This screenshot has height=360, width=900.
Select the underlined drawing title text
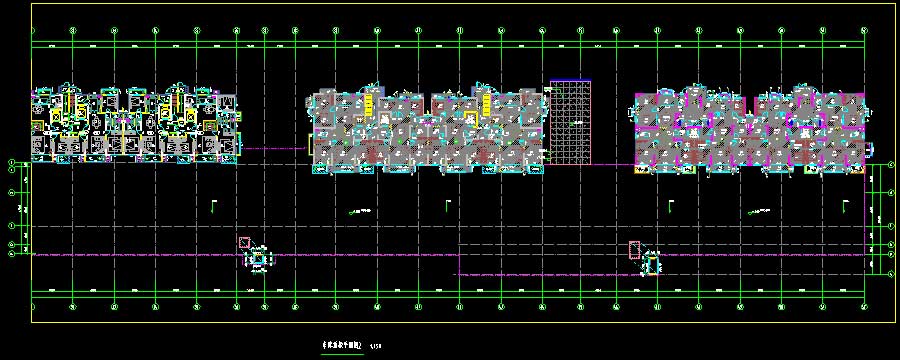click(x=341, y=346)
